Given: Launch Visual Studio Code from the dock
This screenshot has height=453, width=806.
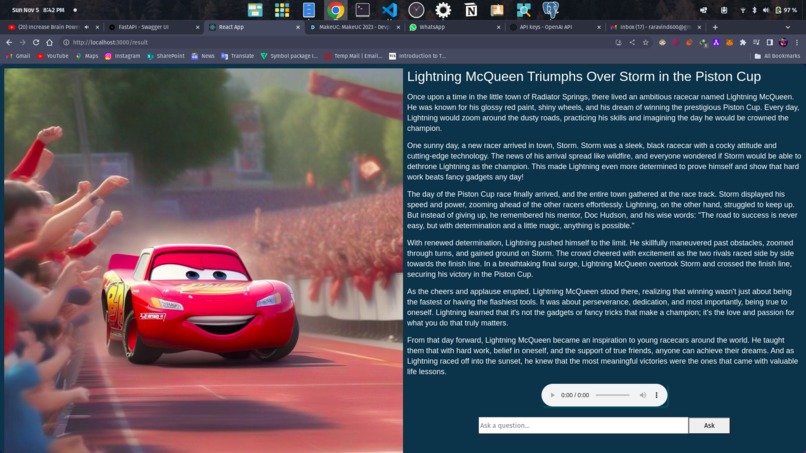Looking at the screenshot, I should [x=389, y=10].
